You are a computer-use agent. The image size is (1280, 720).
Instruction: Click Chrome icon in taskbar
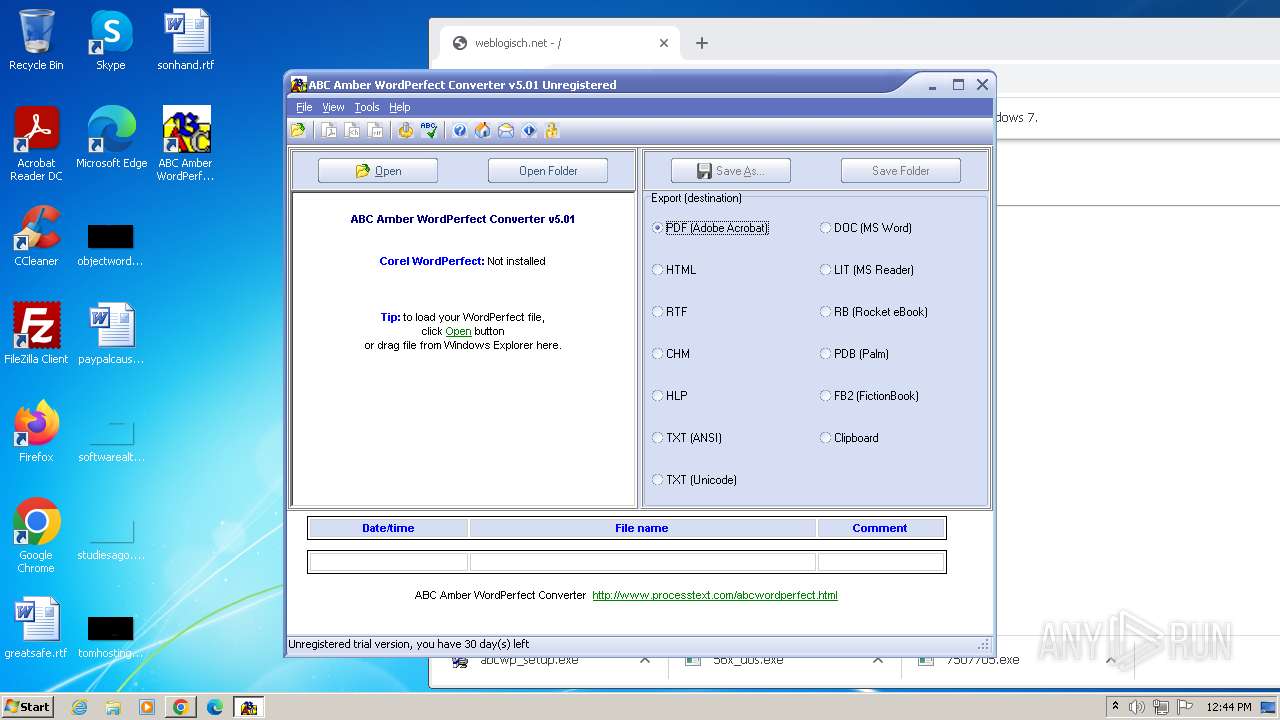point(180,707)
